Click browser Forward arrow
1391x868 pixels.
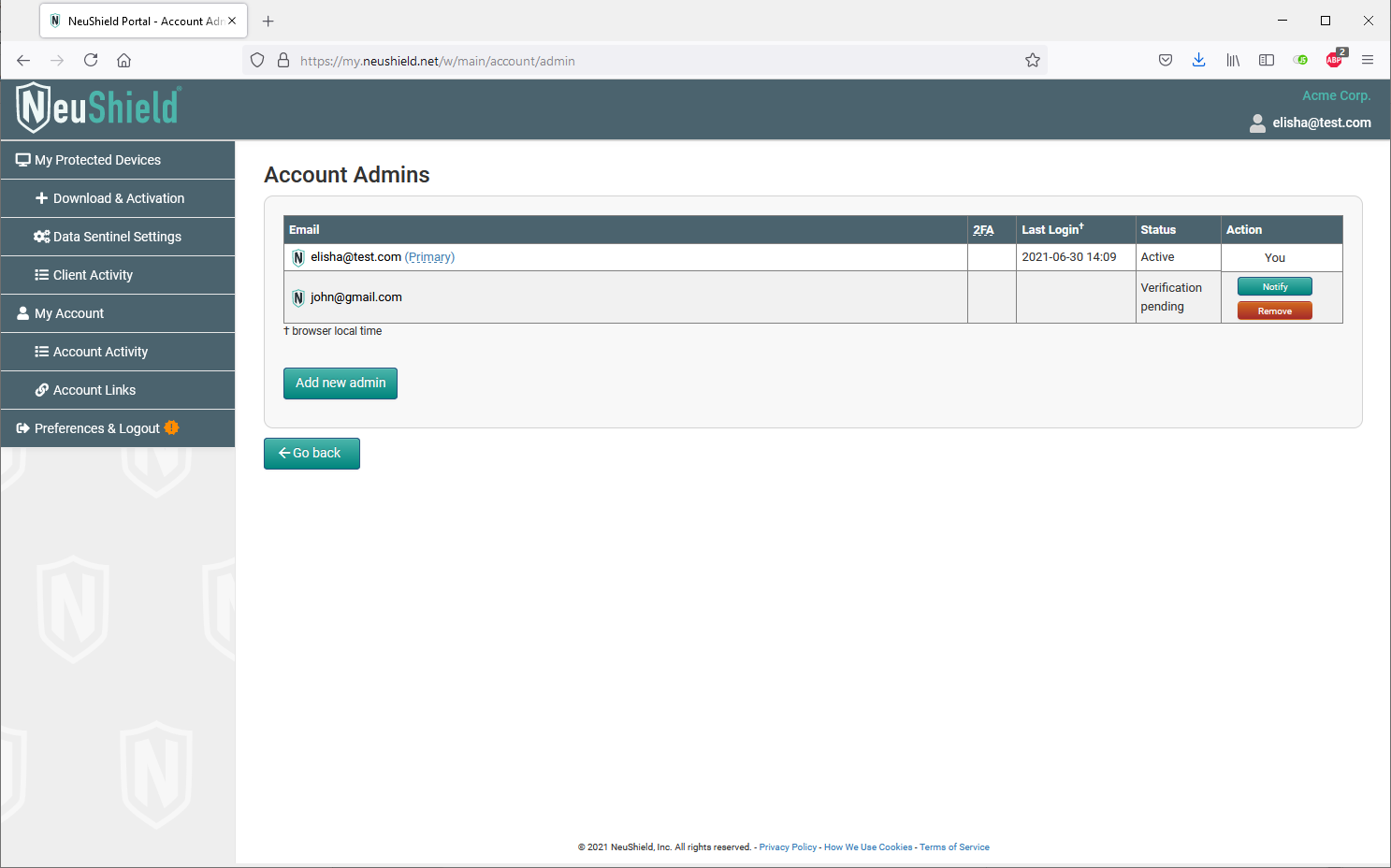(x=57, y=61)
